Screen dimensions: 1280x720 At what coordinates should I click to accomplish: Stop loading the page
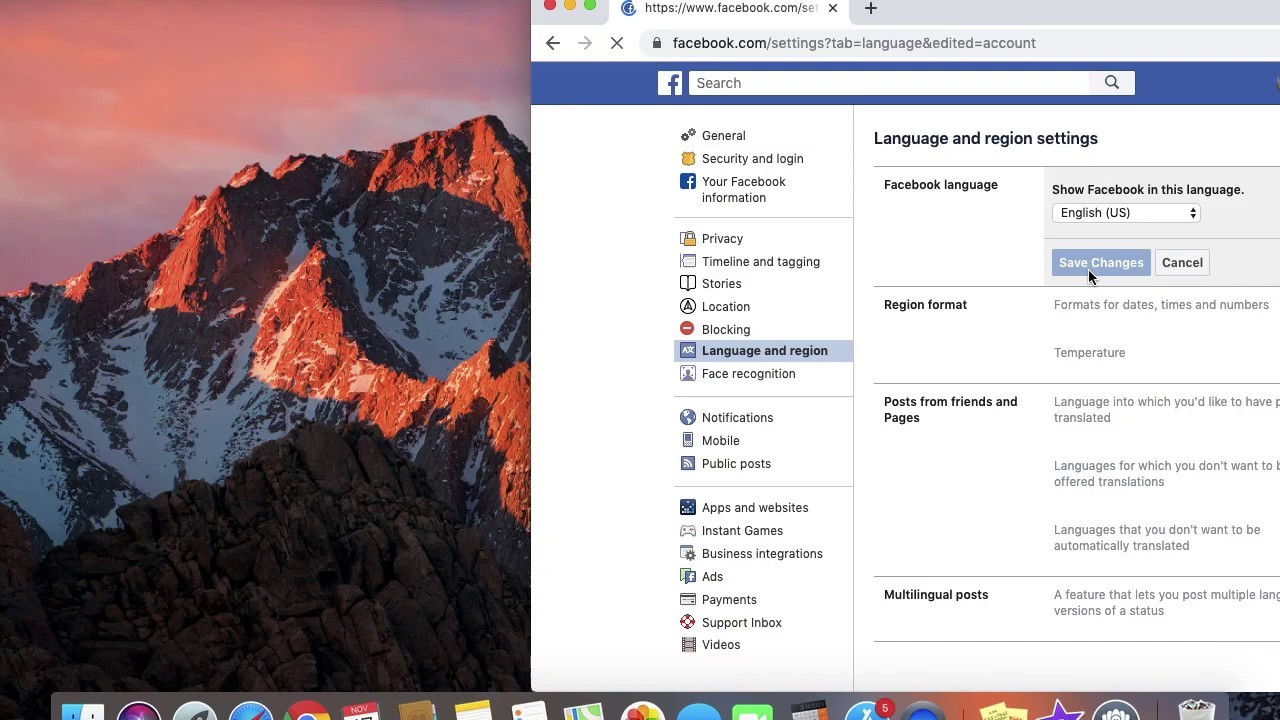[617, 43]
